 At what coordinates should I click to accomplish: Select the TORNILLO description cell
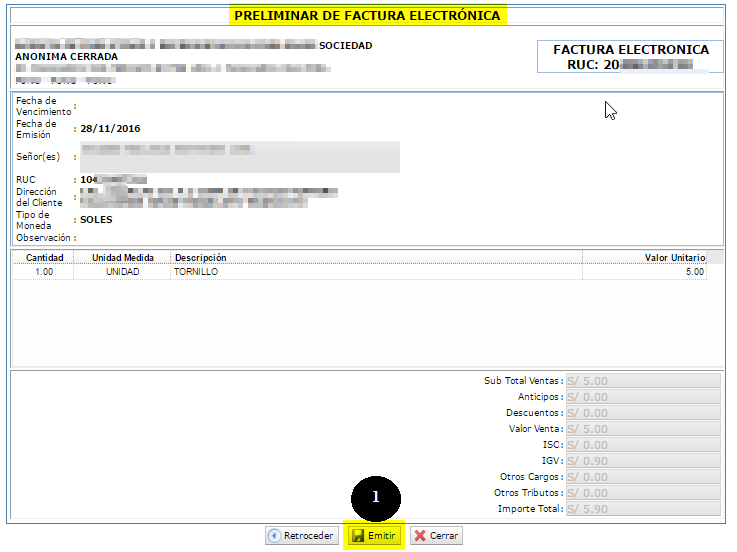click(x=195, y=272)
